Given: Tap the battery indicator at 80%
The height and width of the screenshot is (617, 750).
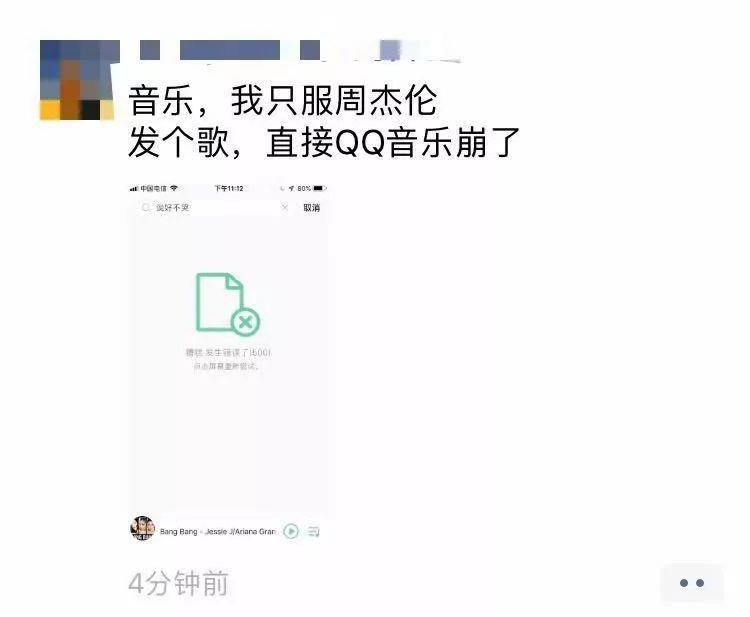Looking at the screenshot, I should [312, 188].
